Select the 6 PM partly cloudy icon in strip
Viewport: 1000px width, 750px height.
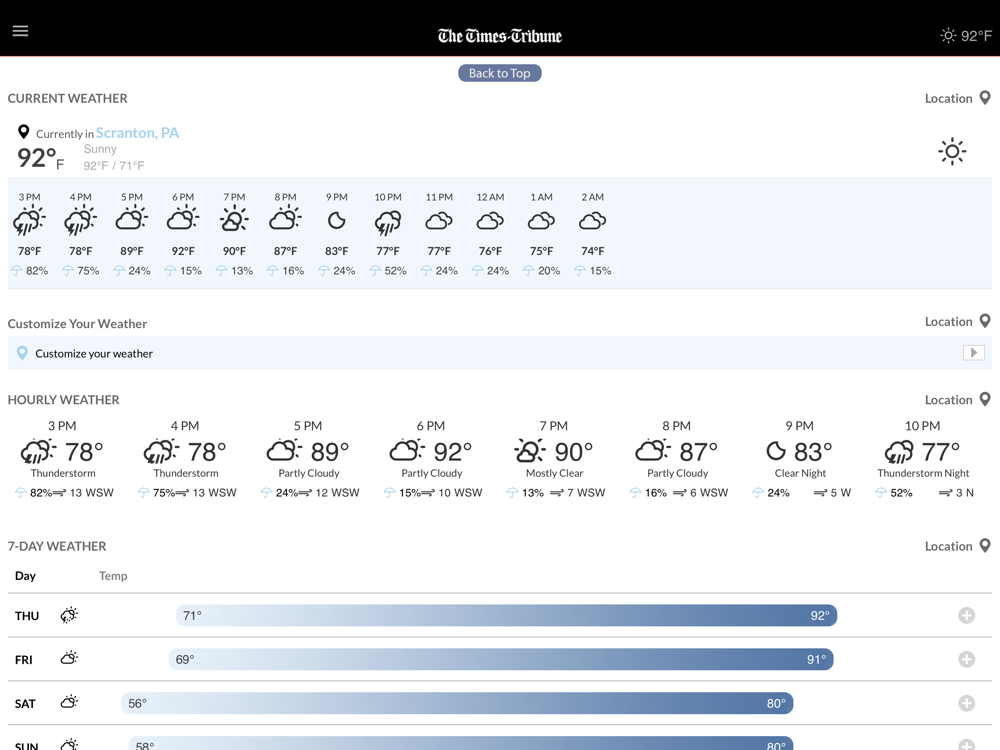[x=183, y=219]
